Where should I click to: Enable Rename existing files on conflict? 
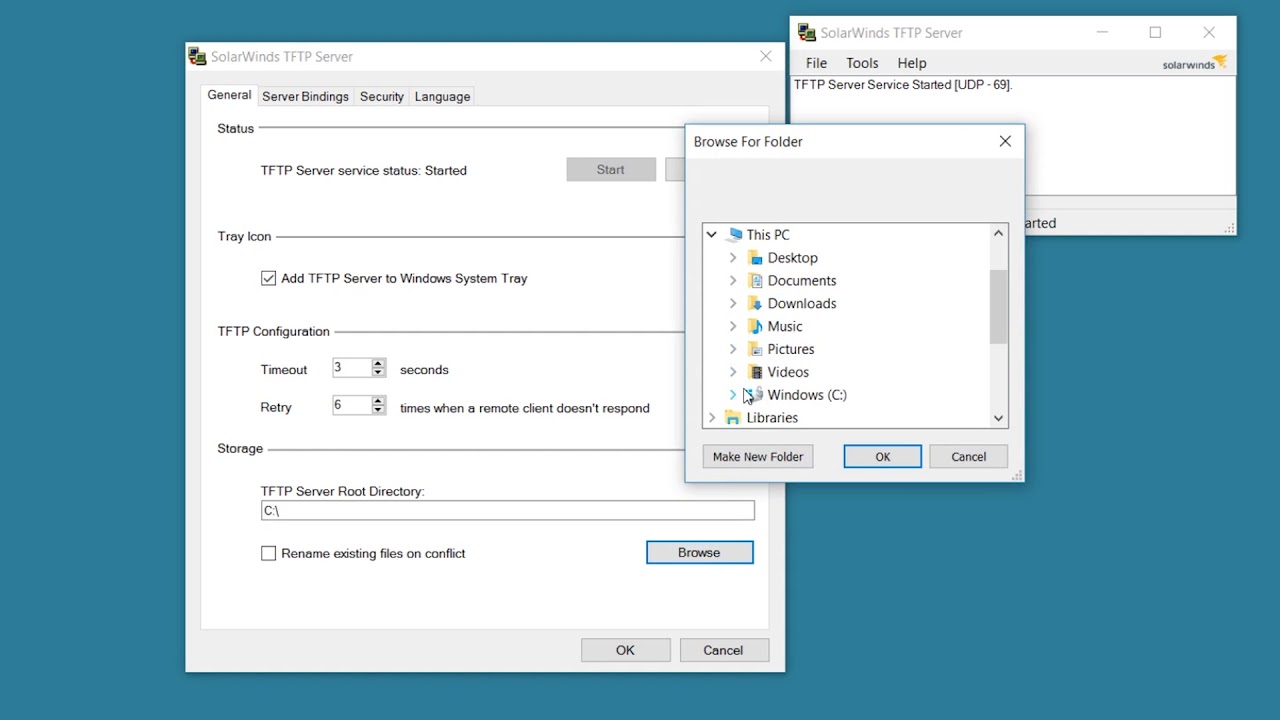click(x=268, y=553)
